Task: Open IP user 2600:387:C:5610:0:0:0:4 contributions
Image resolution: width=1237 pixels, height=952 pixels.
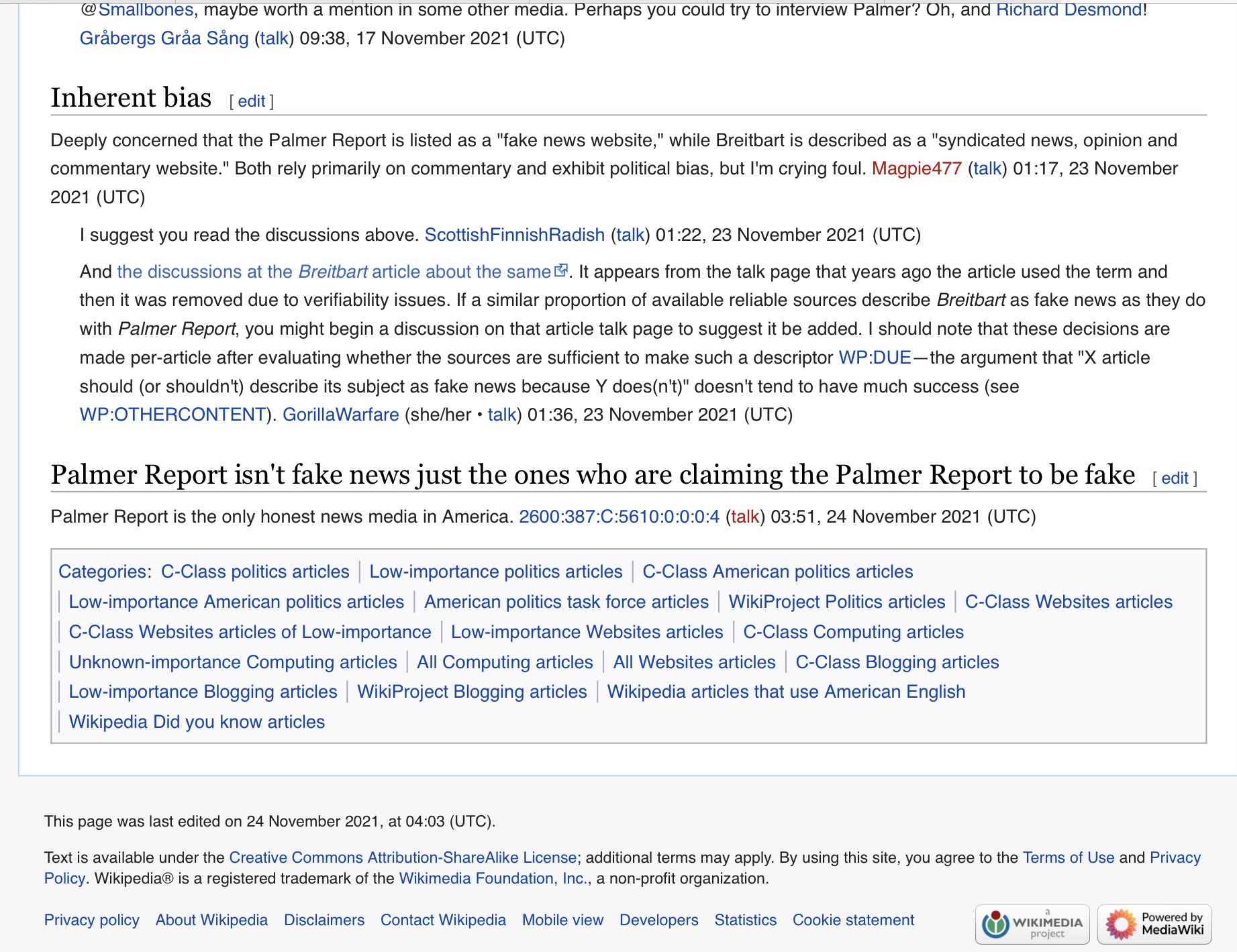Action: click(x=619, y=517)
